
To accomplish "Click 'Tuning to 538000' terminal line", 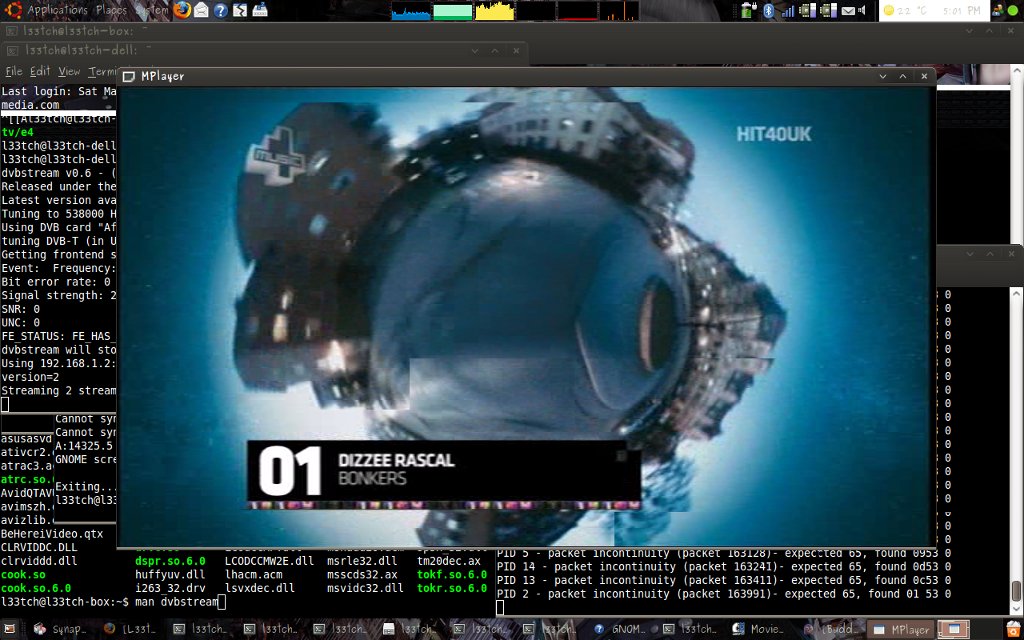I will 59,214.
